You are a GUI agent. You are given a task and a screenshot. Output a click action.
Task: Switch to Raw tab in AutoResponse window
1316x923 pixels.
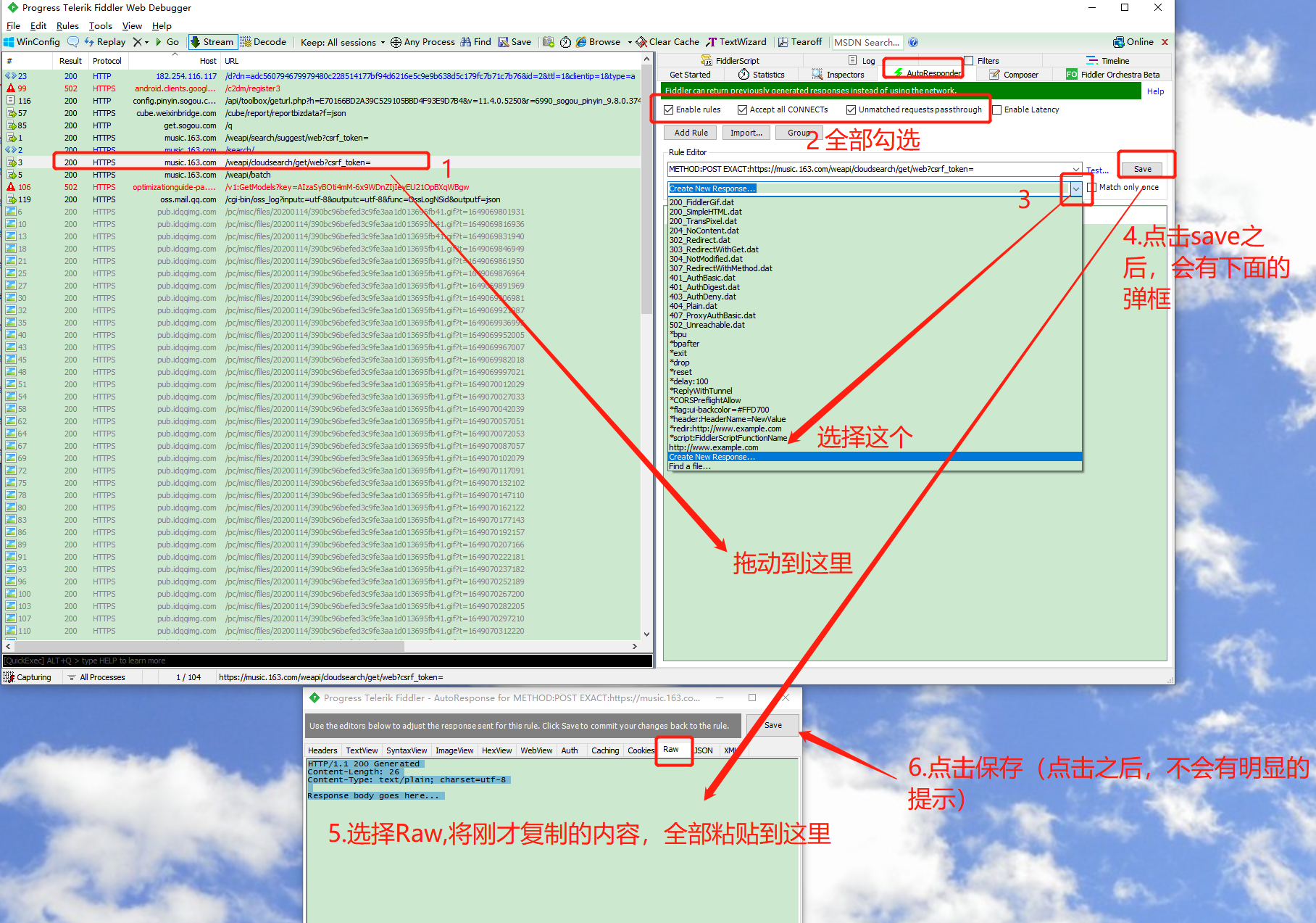point(671,750)
